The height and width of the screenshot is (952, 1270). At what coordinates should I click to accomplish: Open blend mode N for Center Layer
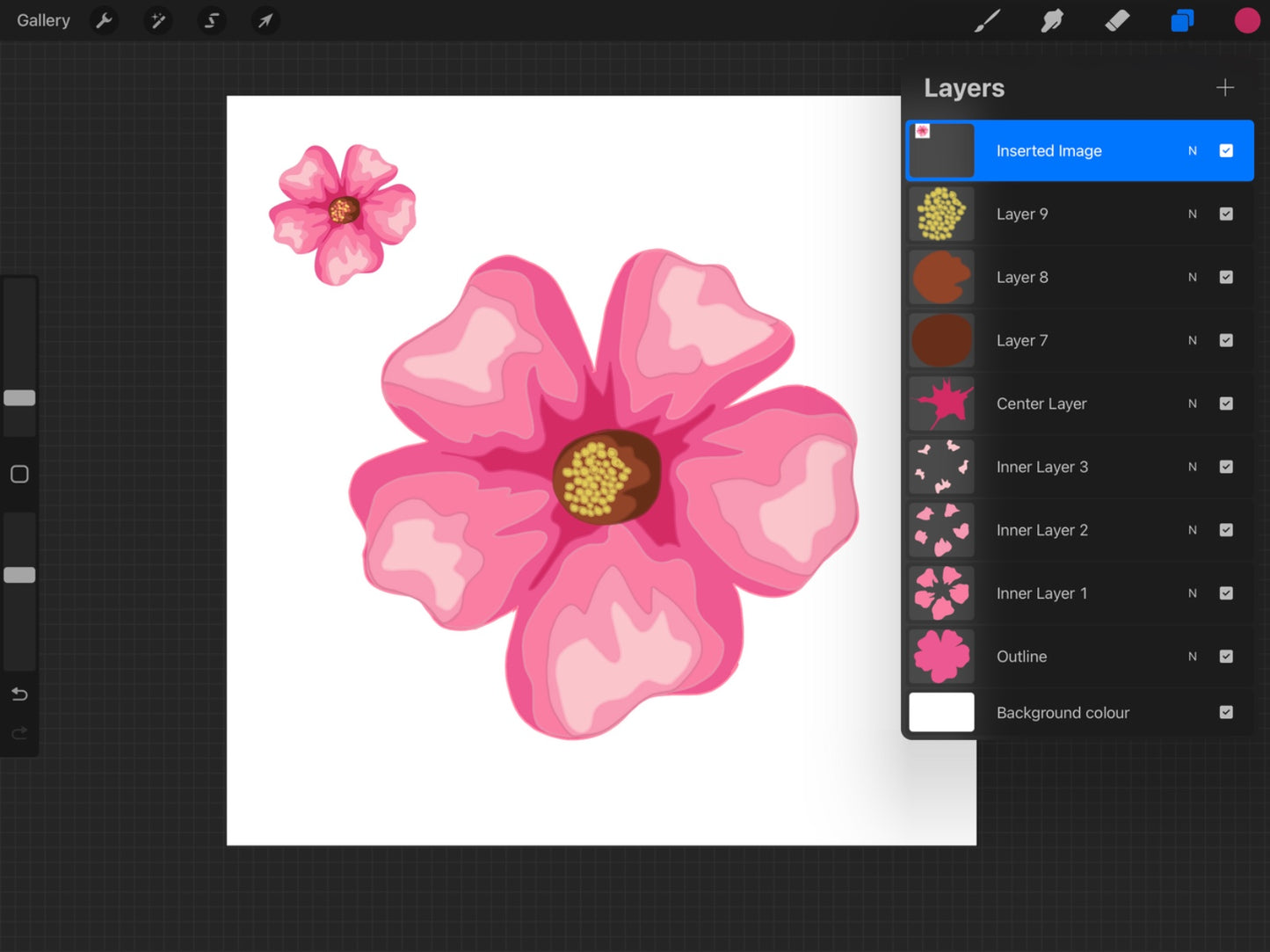click(1193, 403)
